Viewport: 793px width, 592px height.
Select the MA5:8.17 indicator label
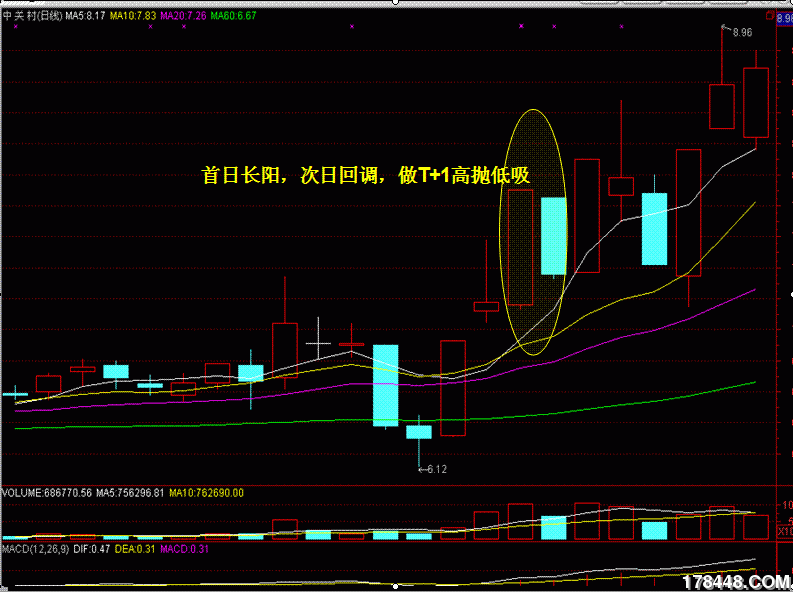86,16
